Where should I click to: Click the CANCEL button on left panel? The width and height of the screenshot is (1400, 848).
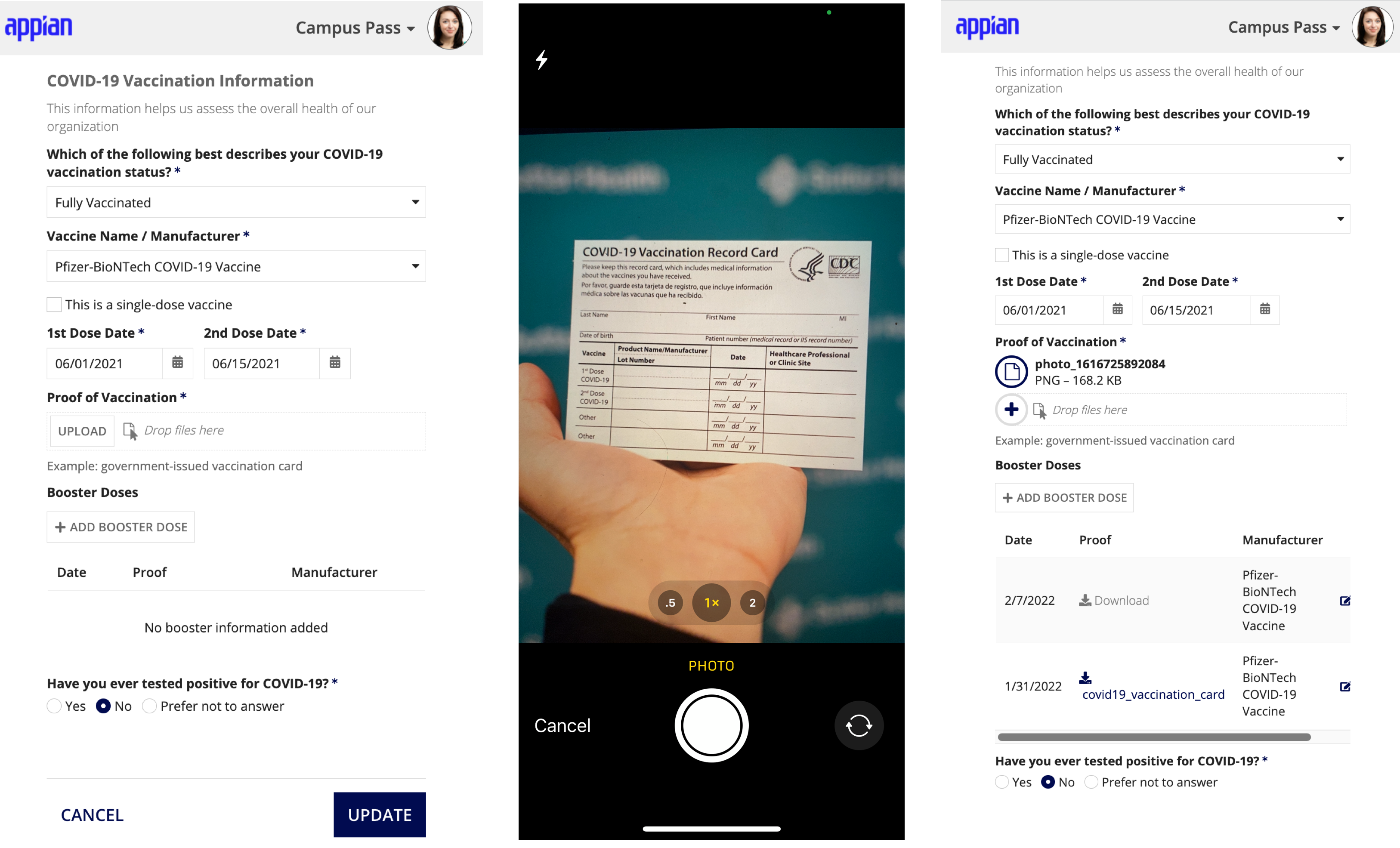click(x=92, y=814)
